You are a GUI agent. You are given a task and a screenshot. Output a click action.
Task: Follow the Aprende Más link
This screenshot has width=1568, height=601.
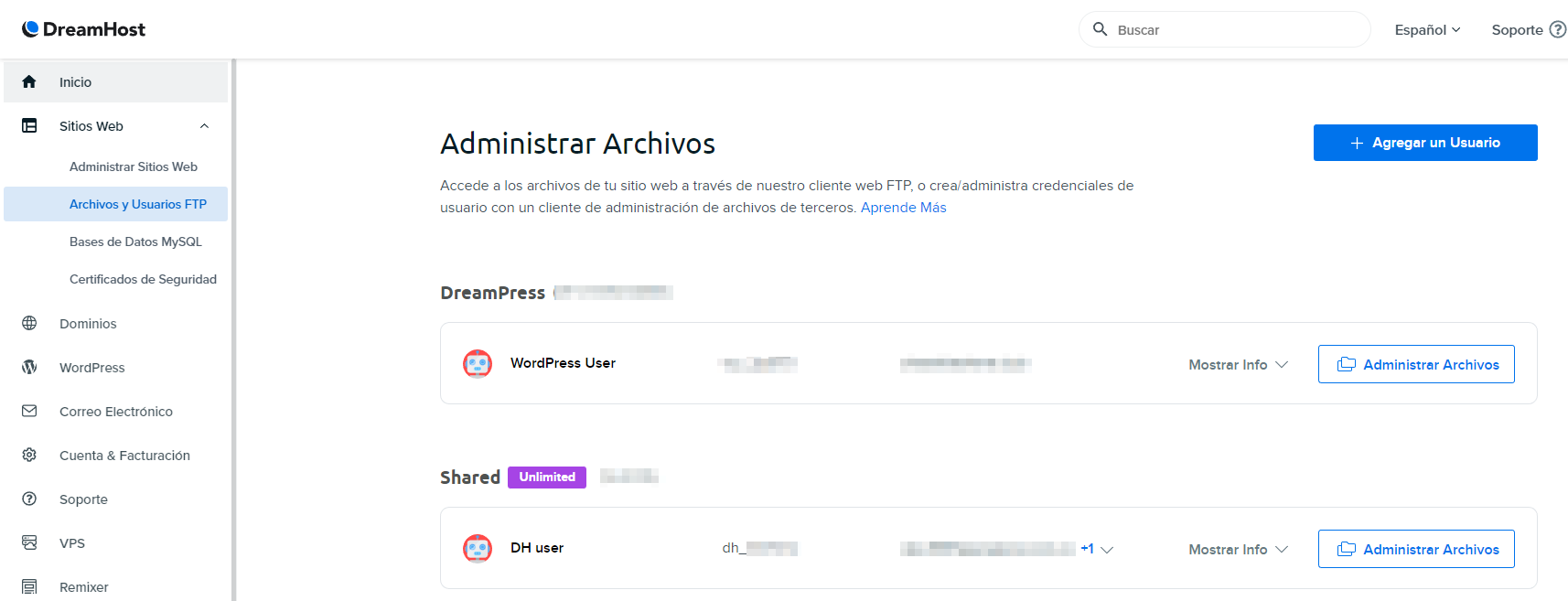903,208
